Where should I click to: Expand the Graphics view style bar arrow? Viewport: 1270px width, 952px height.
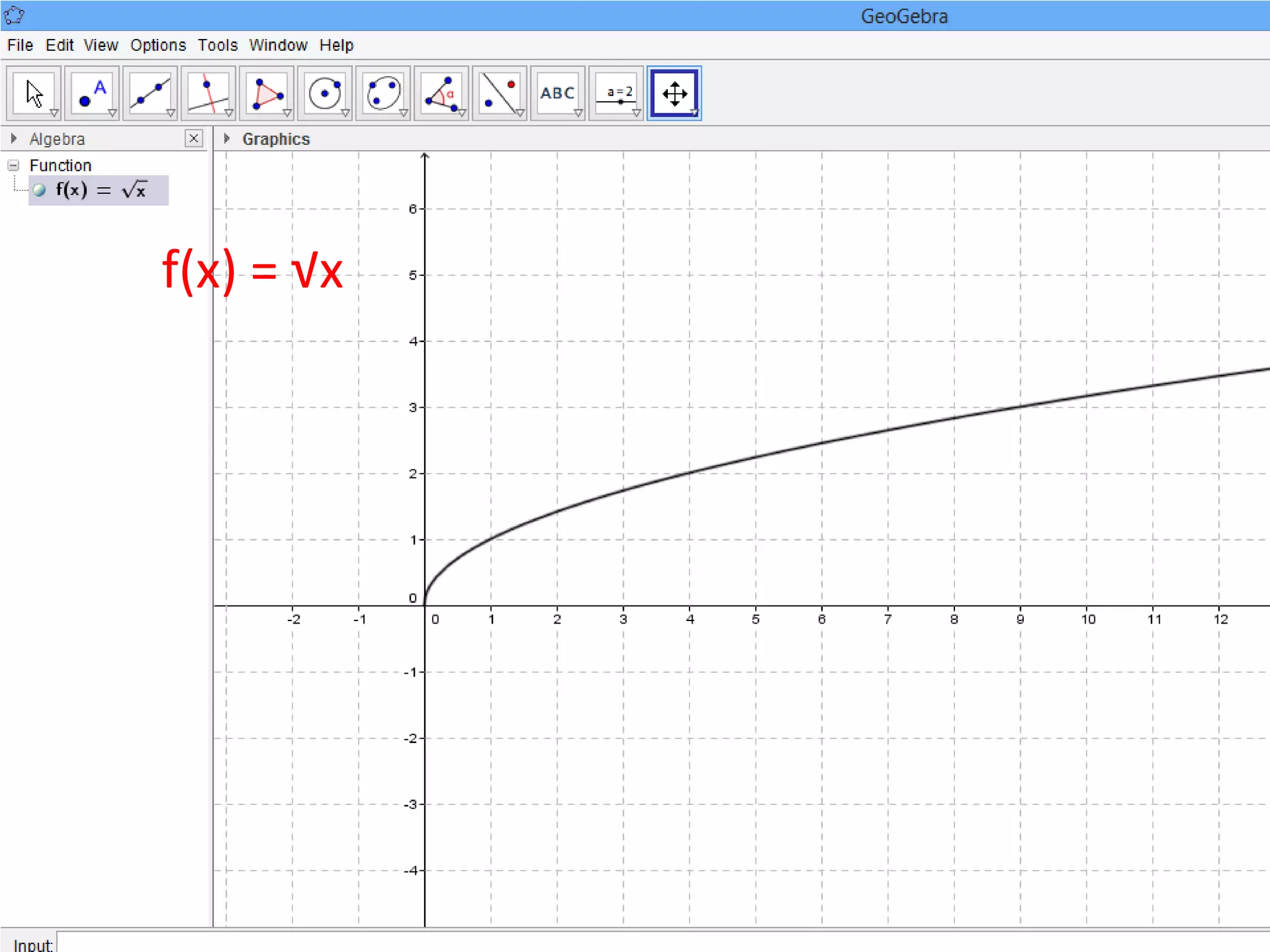(x=227, y=138)
